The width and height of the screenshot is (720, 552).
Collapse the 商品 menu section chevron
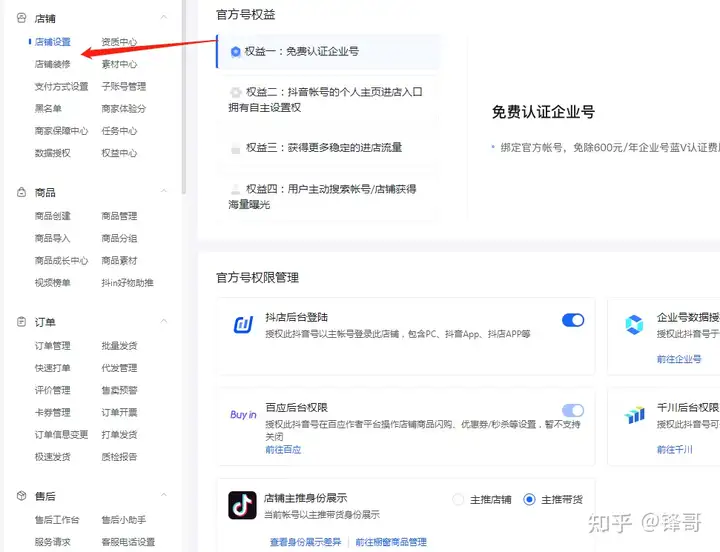click(163, 191)
